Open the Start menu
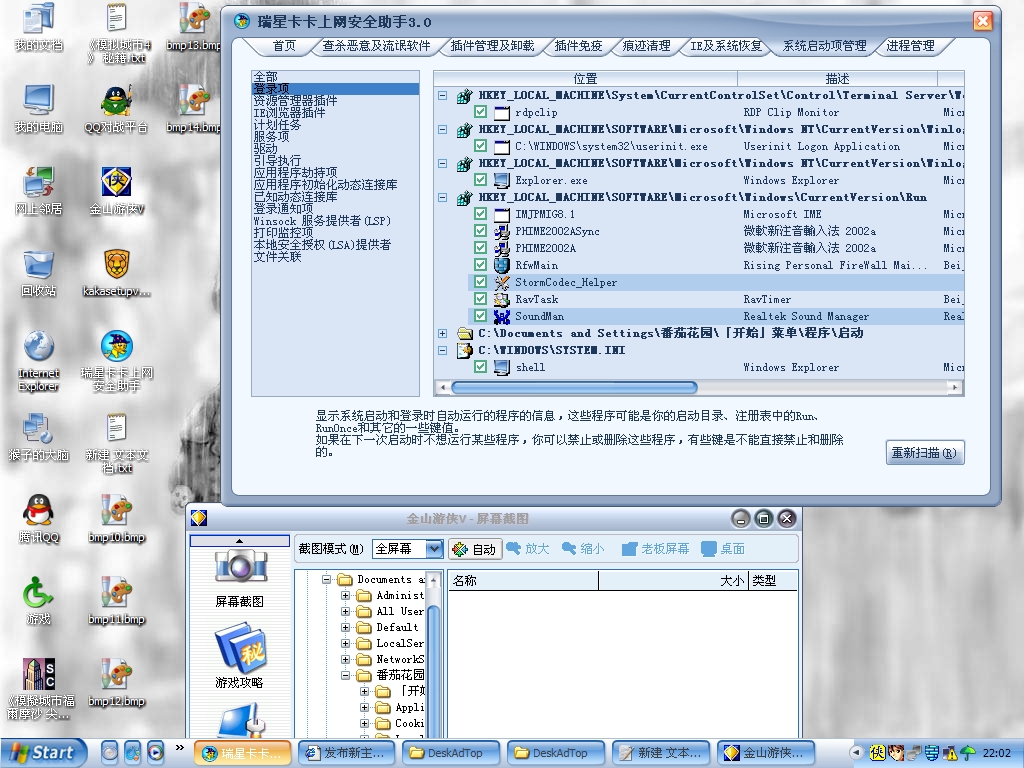Viewport: 1024px width, 768px height. point(43,753)
